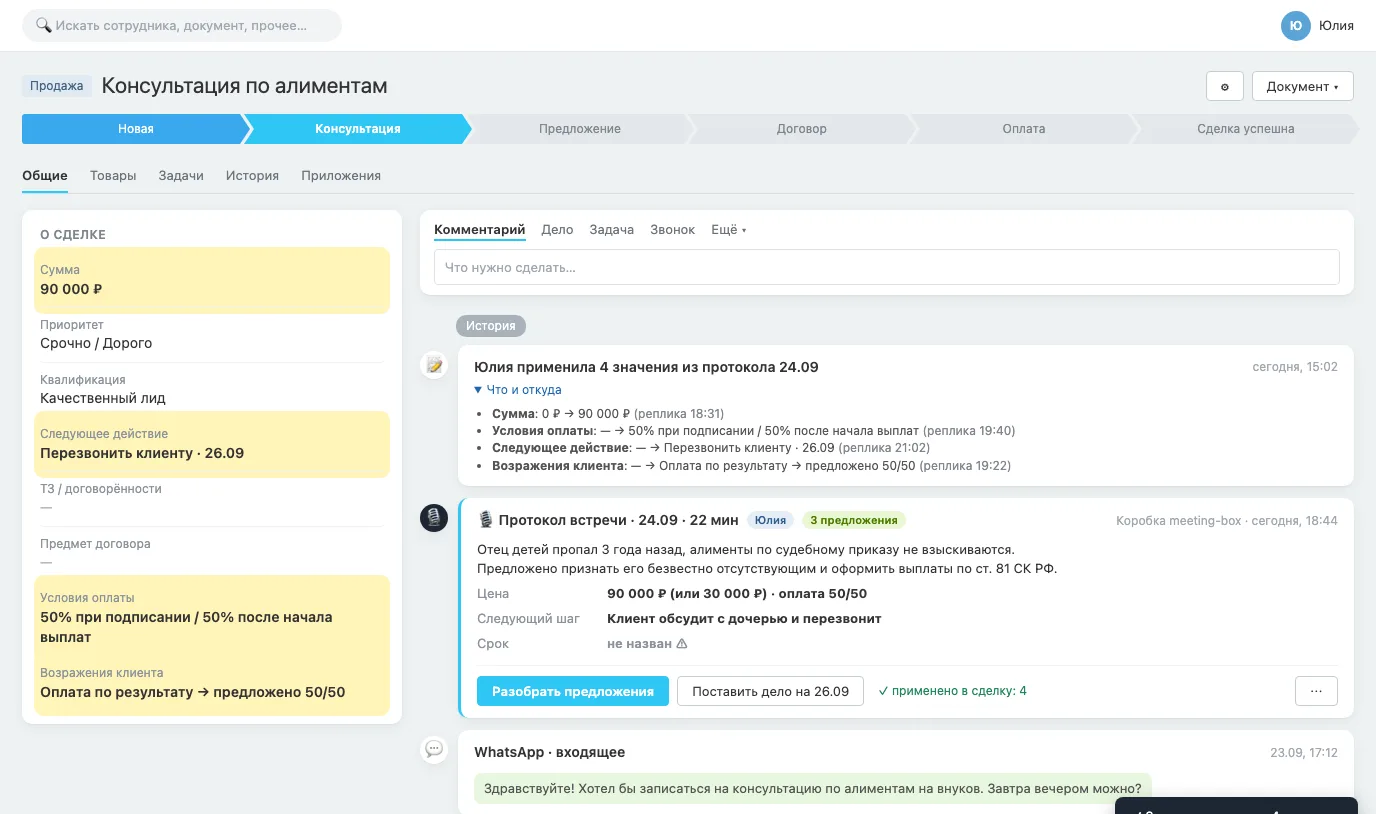Edit the Следующее действие field value

point(142,453)
